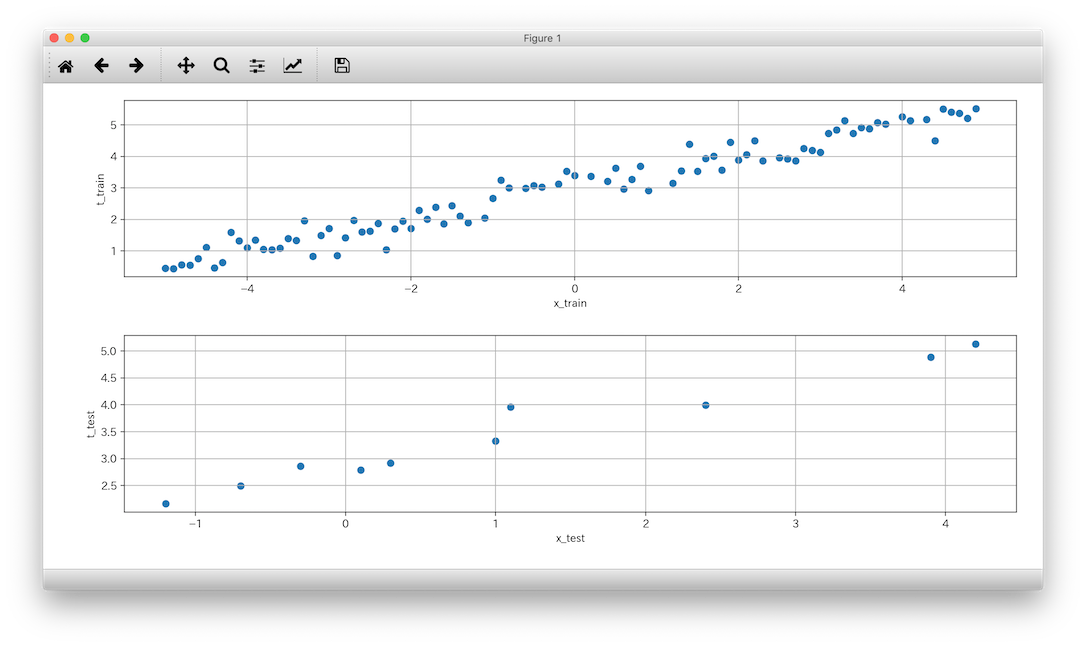
Task: Maximize the window with the green button
Action: point(85,38)
